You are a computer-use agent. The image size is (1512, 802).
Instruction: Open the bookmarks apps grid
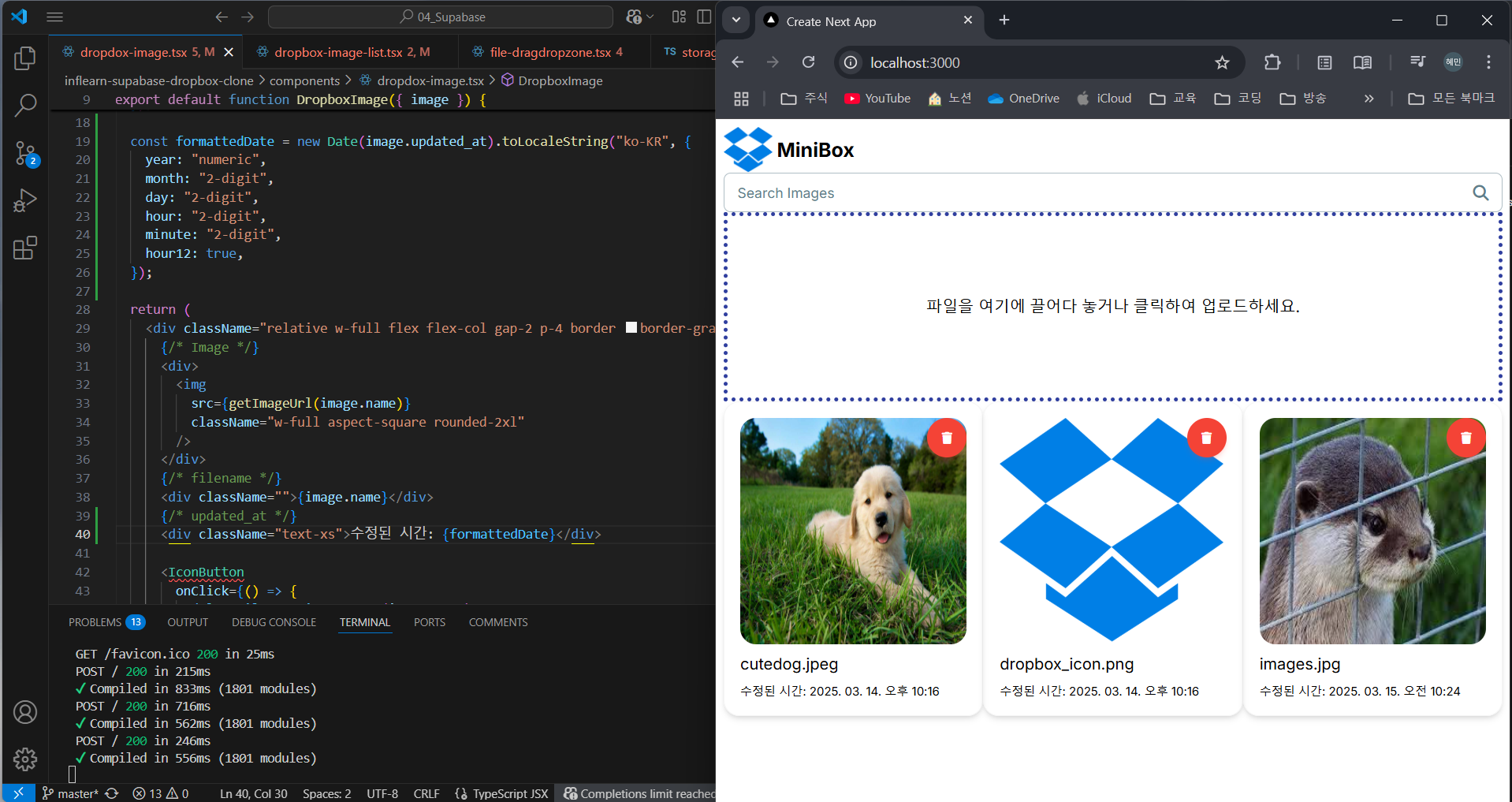pyautogui.click(x=741, y=99)
